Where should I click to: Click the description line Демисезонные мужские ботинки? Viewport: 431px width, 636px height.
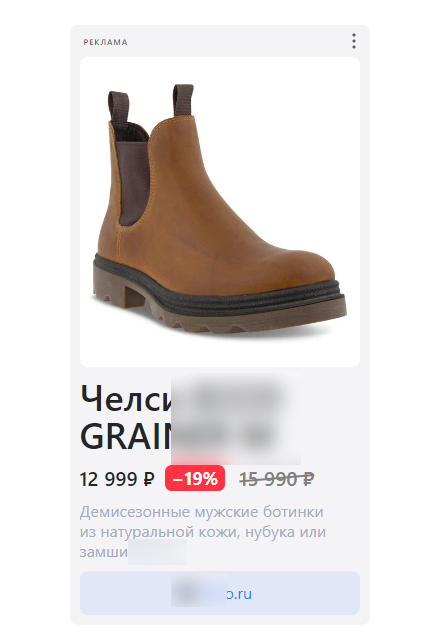tap(202, 511)
